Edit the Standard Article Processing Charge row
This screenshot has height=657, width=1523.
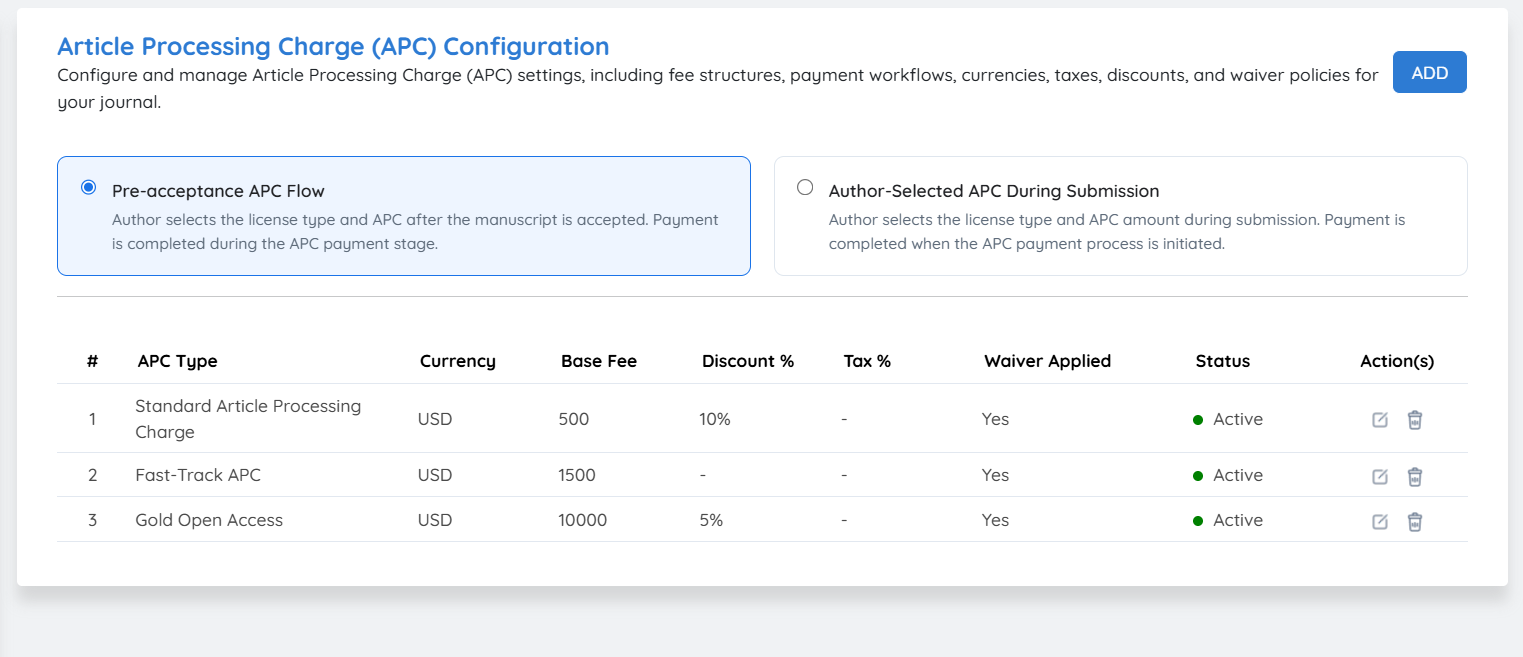(x=1380, y=420)
